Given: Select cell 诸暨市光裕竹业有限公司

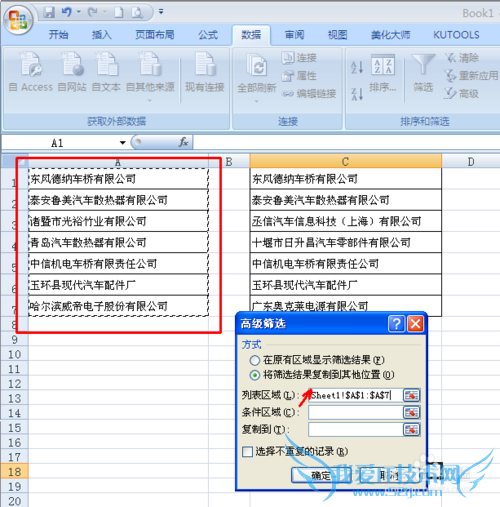Looking at the screenshot, I should 119,221.
